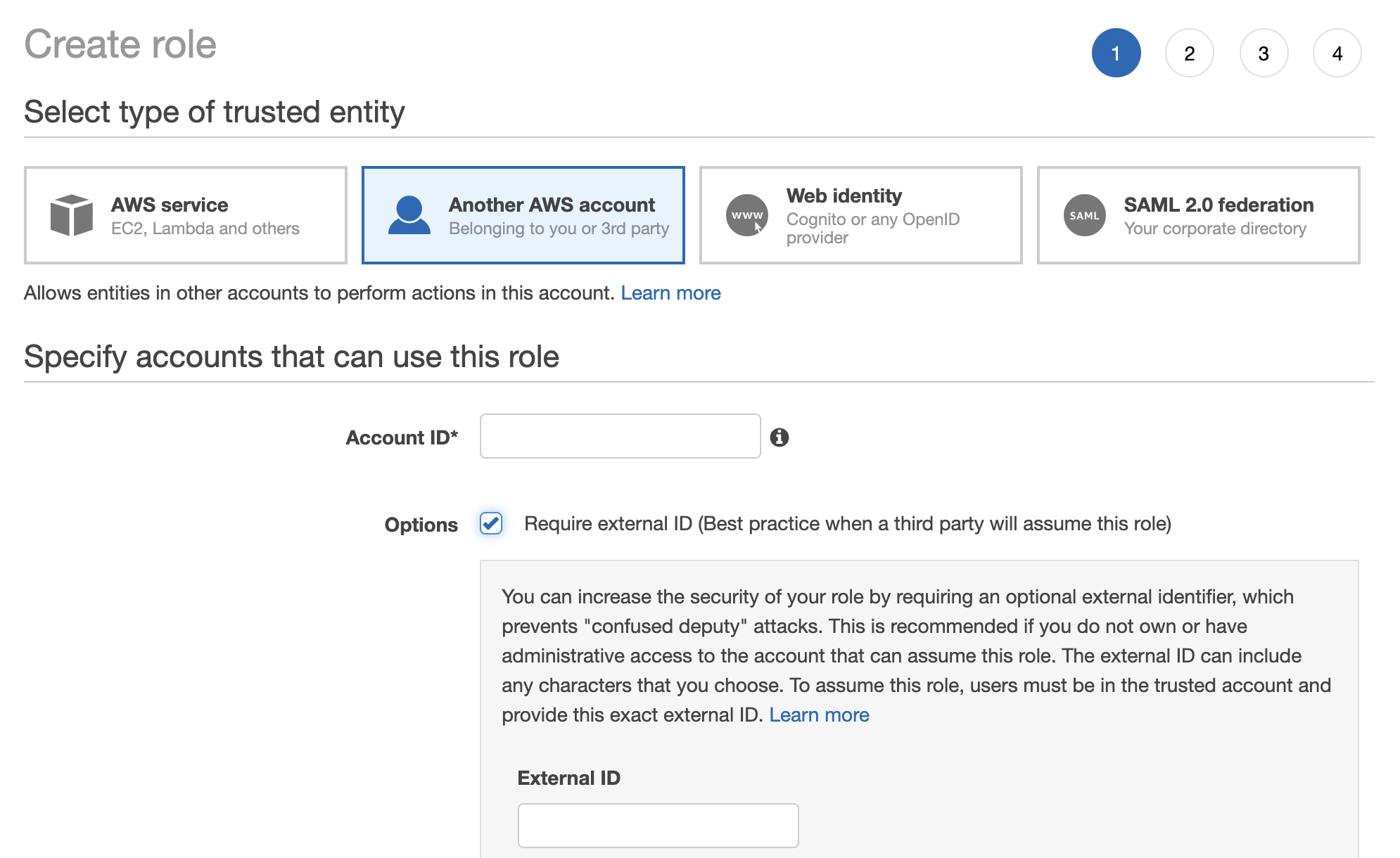Choose the AWS service trusted entity heading

tap(170, 205)
